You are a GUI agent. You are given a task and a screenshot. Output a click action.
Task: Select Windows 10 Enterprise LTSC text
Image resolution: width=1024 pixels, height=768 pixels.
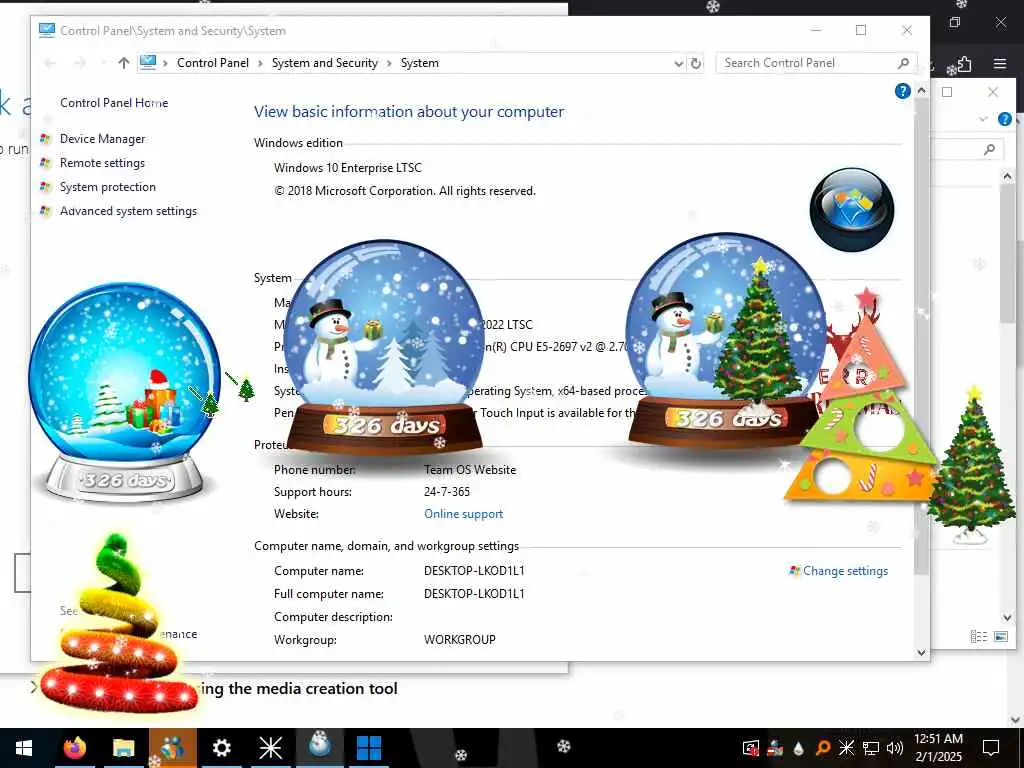(347, 168)
